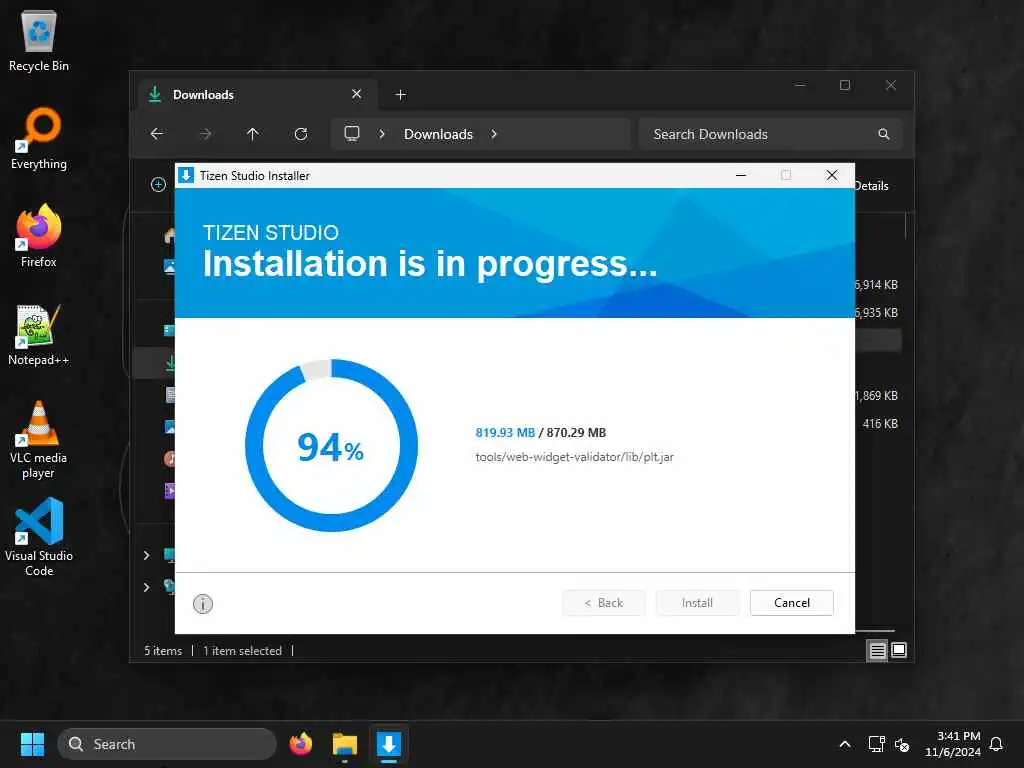Open the Windows Start menu
This screenshot has height=768, width=1024.
pos(32,744)
